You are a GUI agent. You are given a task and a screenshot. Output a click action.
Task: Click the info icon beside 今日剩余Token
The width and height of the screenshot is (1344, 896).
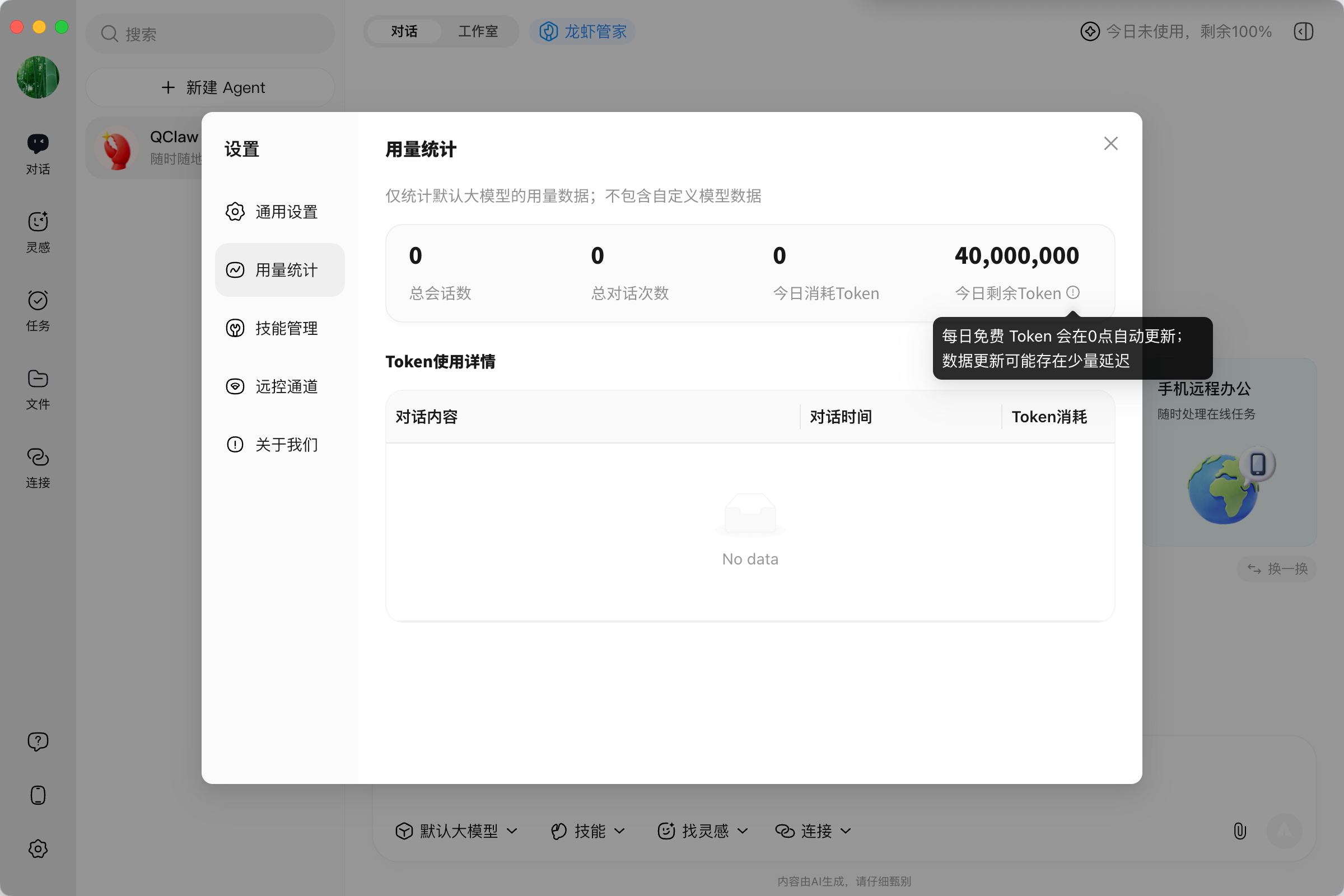point(1072,292)
